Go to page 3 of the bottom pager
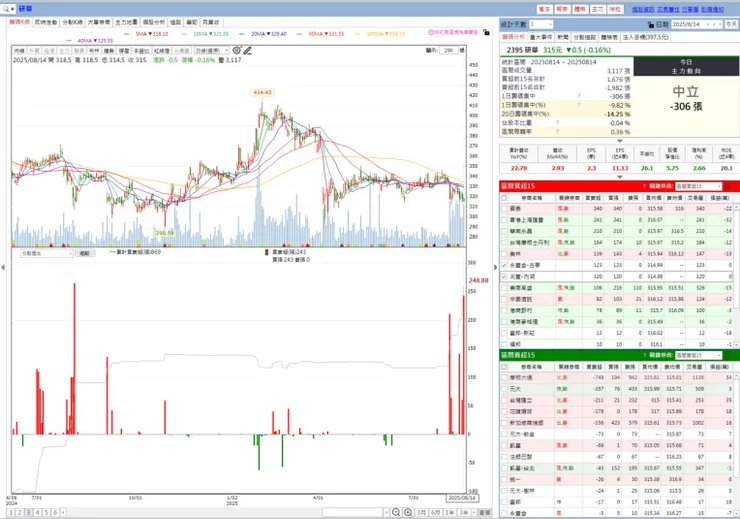 point(29,512)
